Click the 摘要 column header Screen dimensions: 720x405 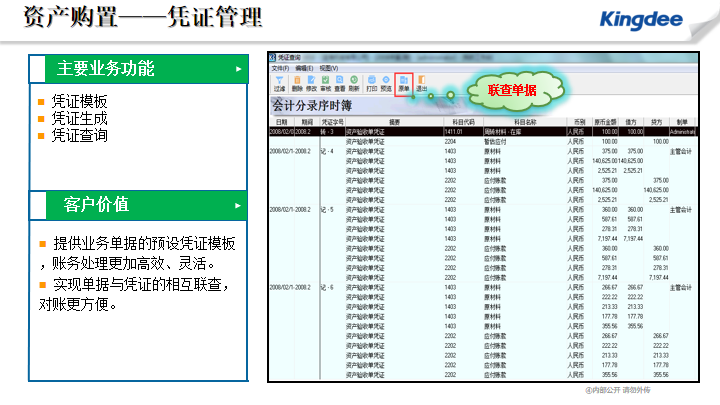coord(394,122)
